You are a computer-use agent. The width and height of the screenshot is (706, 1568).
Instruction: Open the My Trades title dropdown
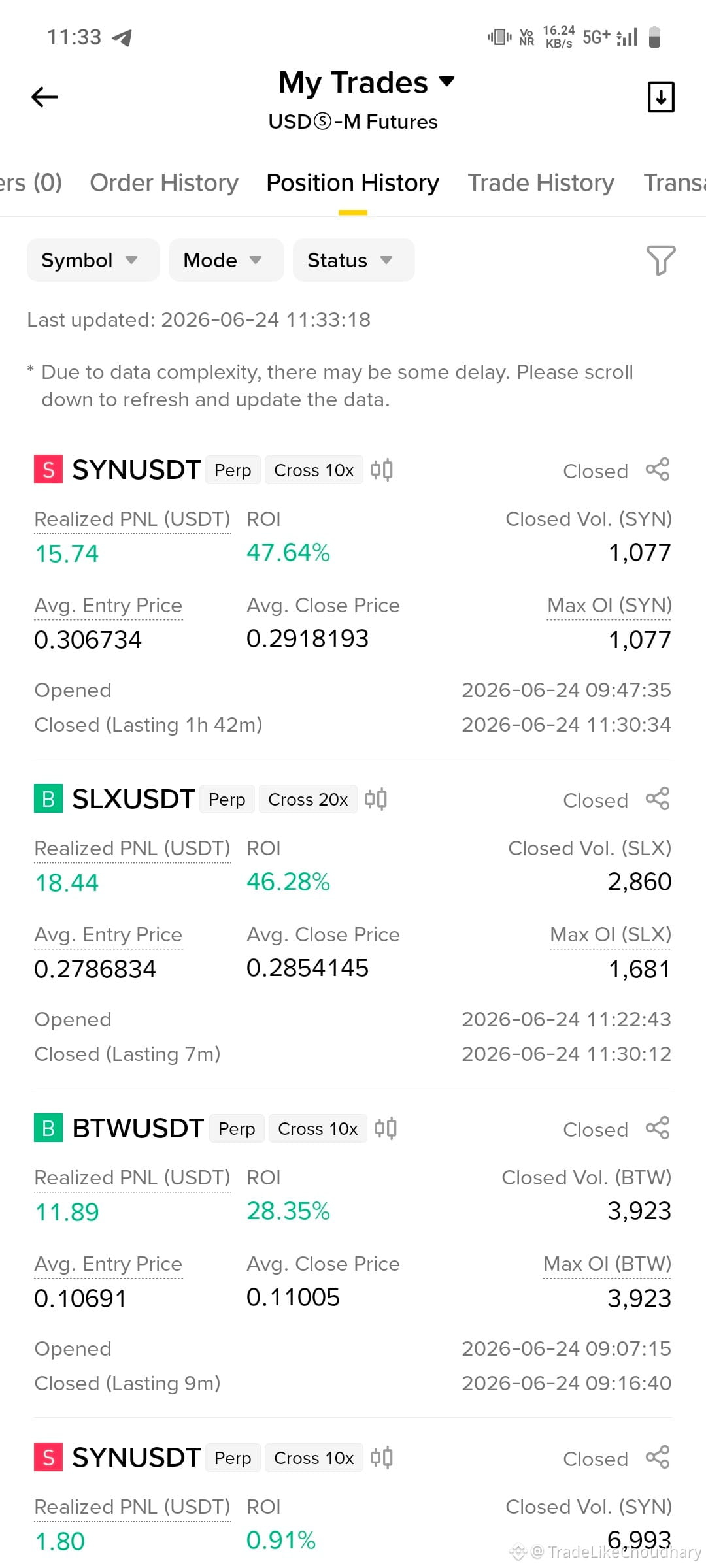(366, 82)
